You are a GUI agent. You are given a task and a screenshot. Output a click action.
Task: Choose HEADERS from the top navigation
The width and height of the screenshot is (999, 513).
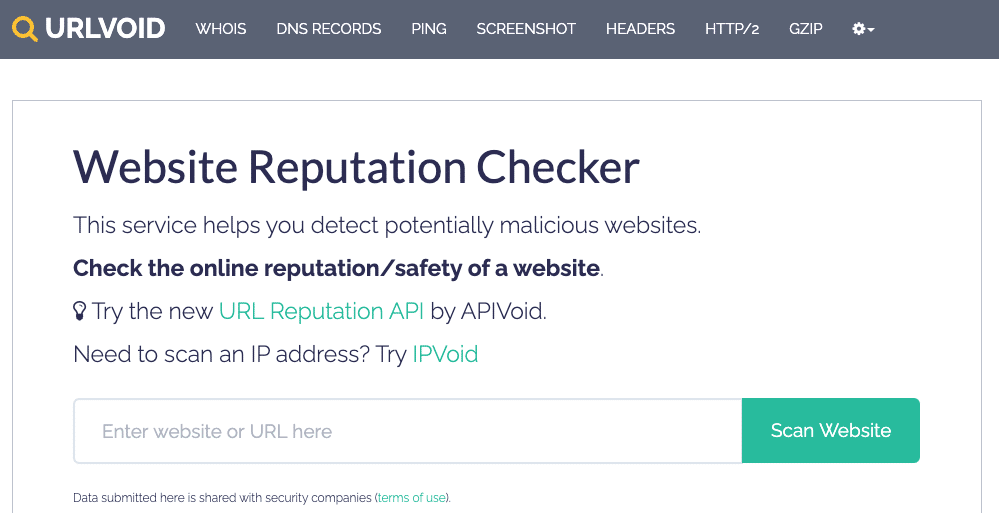pyautogui.click(x=640, y=29)
